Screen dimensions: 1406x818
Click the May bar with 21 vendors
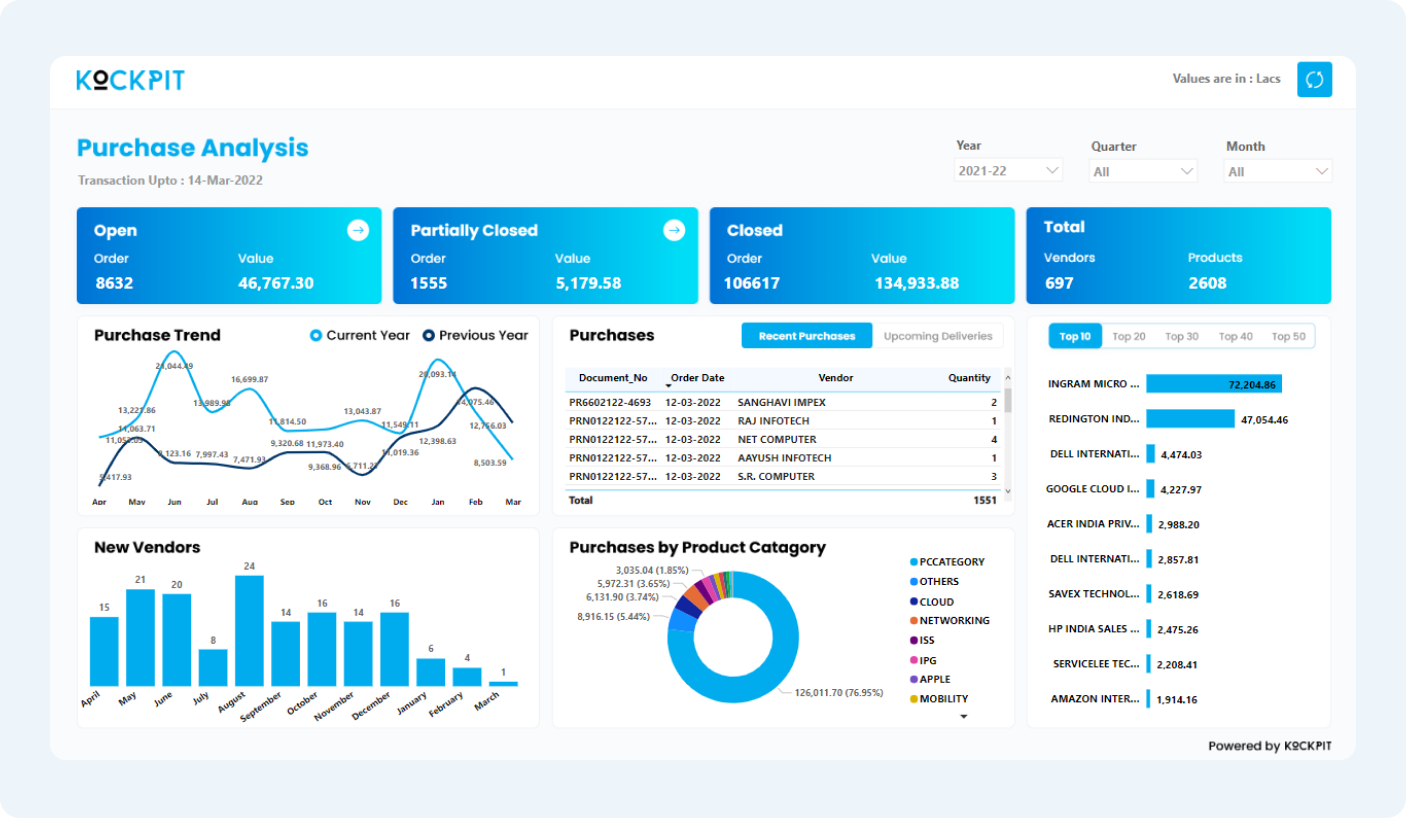(140, 638)
